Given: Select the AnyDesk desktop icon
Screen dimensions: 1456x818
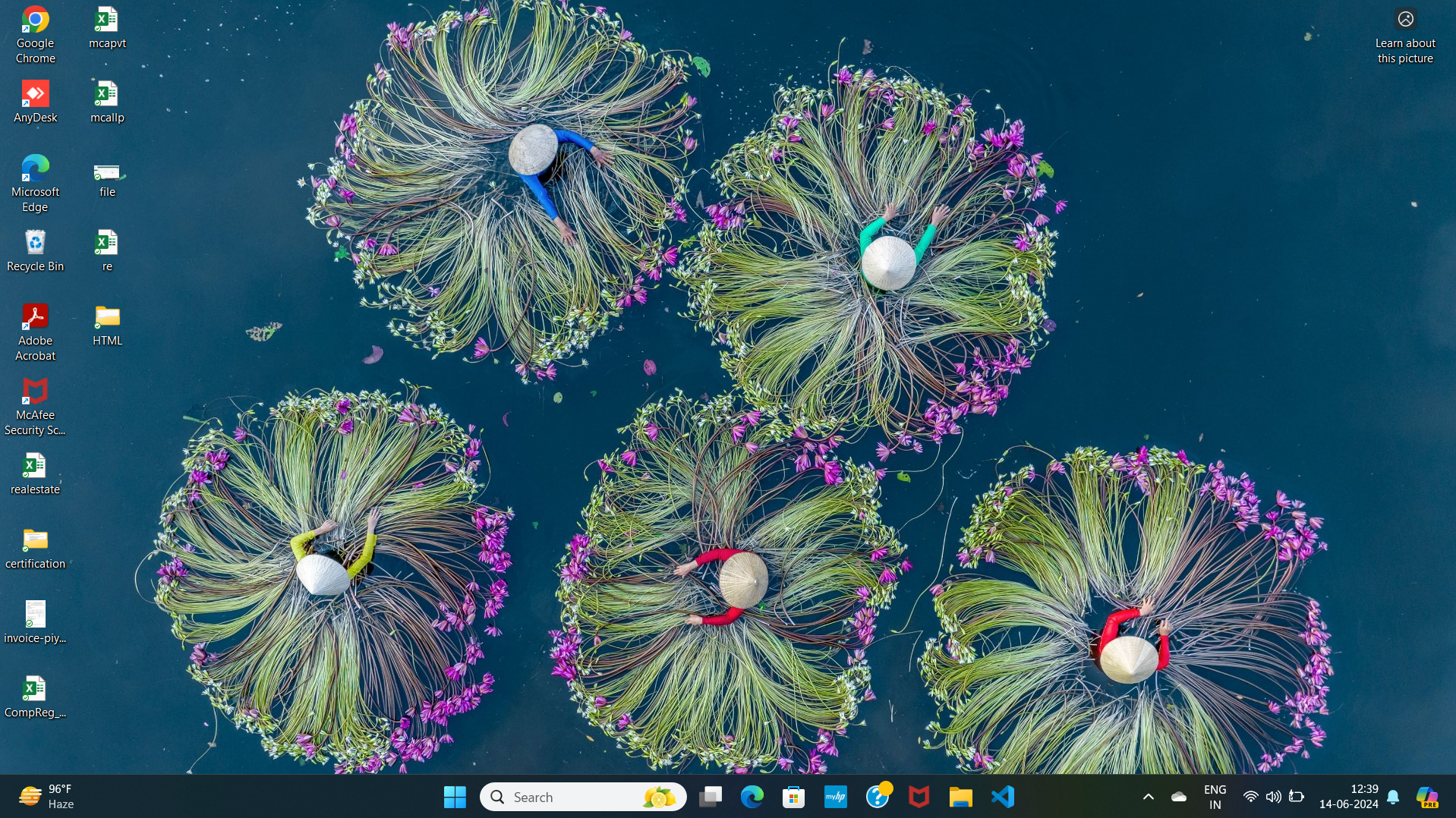Looking at the screenshot, I should point(36,101).
